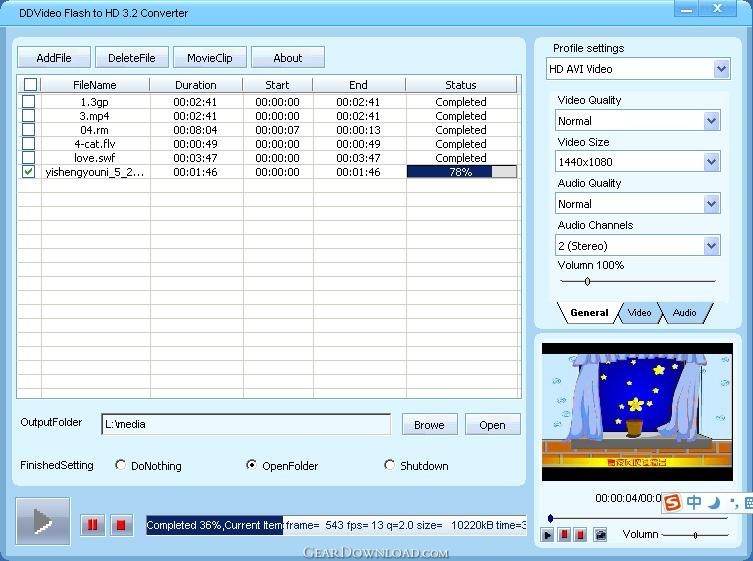Viewport: 753px width, 561px height.
Task: Select the 4-cat.flv file name
Action: [95, 144]
